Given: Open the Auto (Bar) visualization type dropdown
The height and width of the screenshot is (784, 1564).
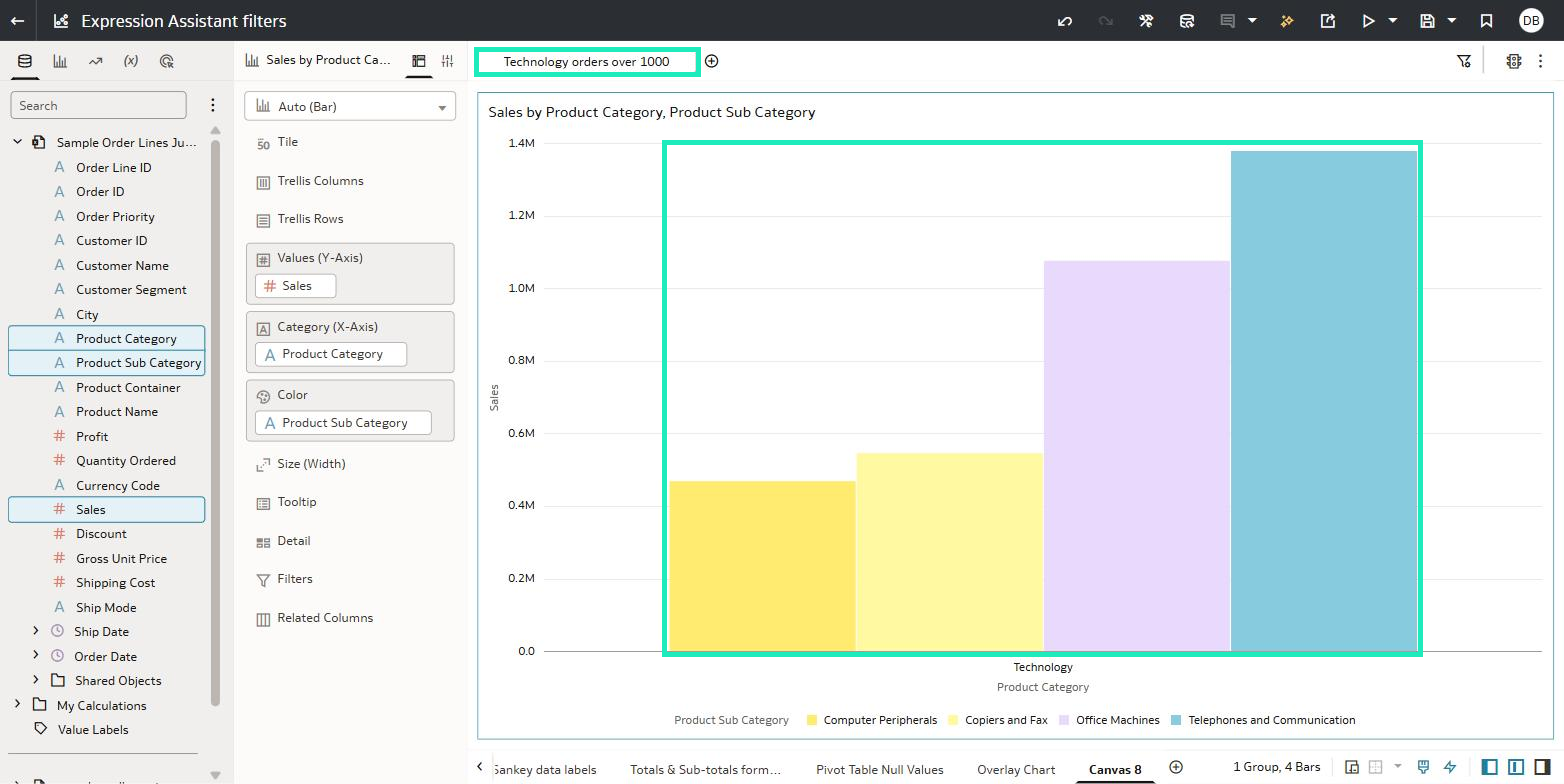Looking at the screenshot, I should click(350, 106).
